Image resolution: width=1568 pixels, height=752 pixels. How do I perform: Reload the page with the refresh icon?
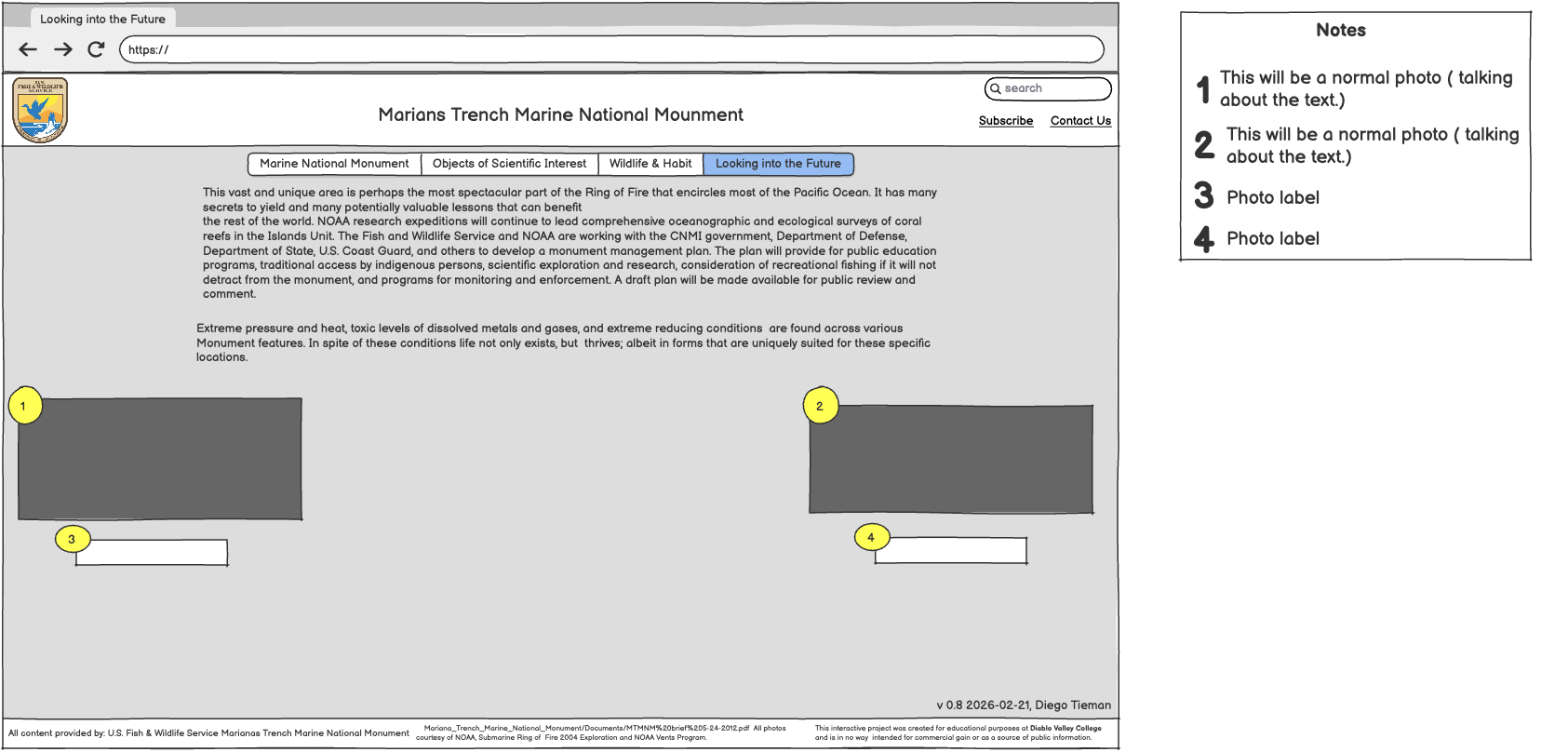pyautogui.click(x=96, y=49)
